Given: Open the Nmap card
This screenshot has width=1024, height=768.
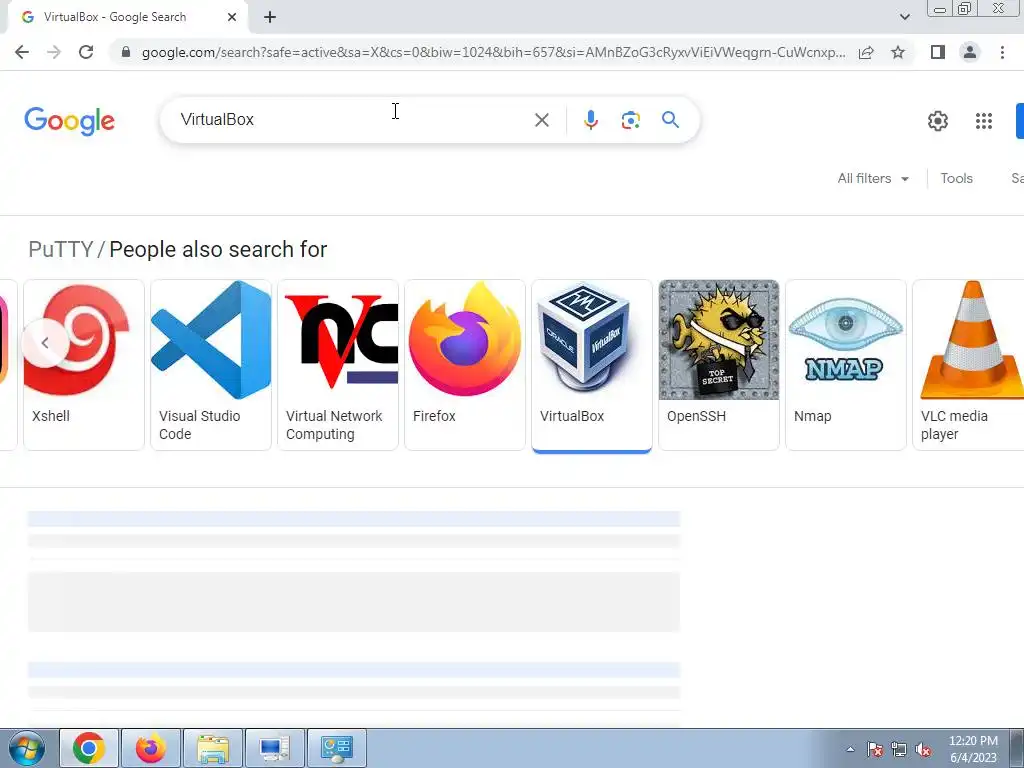Looking at the screenshot, I should coord(846,365).
